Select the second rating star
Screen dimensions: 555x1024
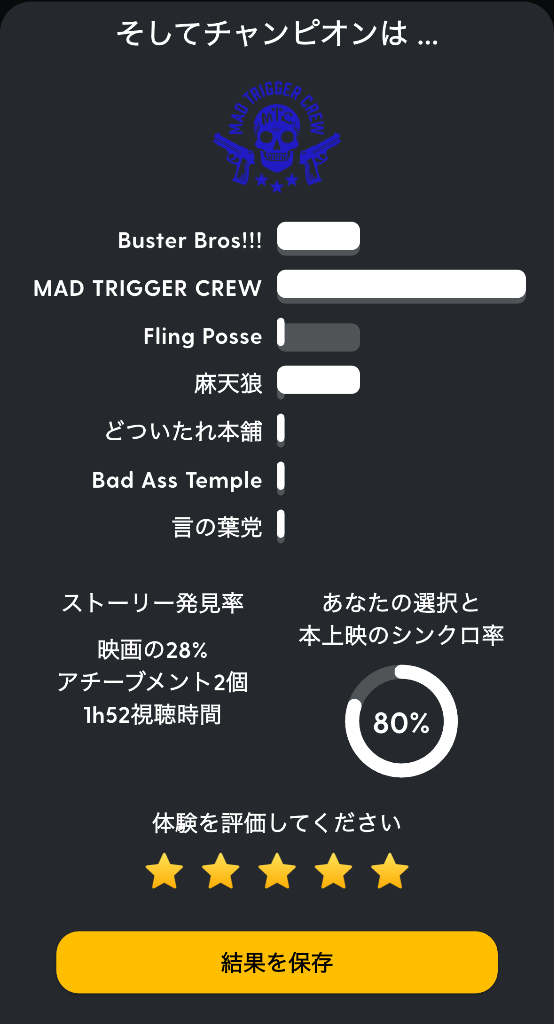[x=221, y=871]
